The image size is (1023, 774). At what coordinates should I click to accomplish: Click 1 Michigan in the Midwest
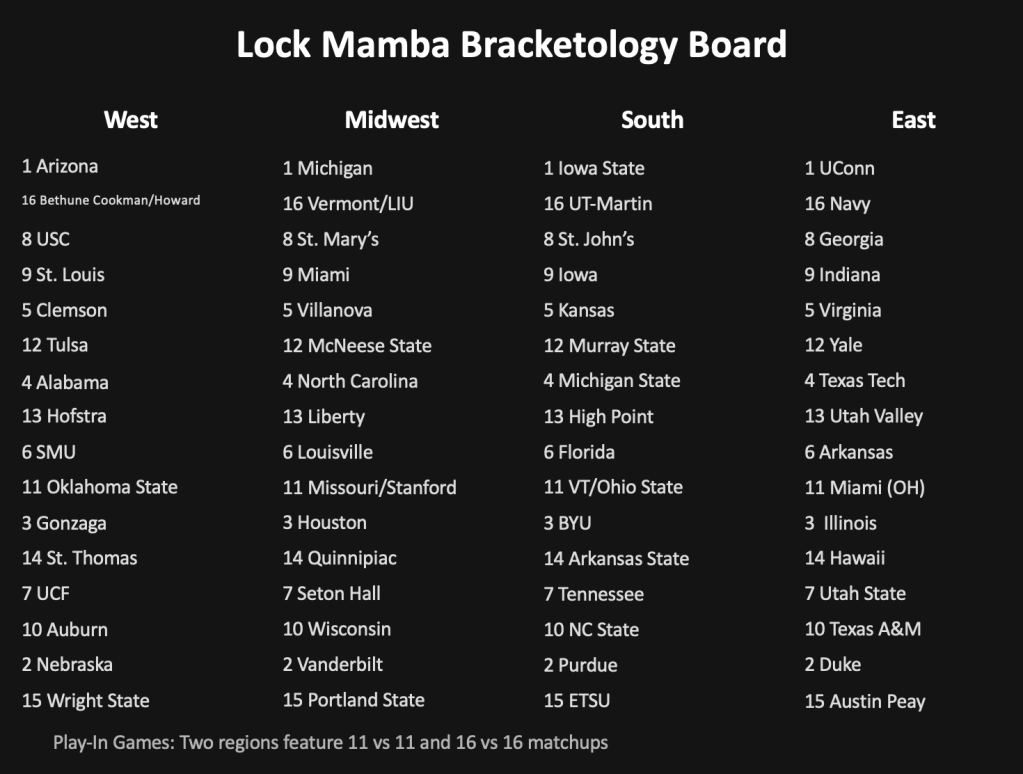327,168
